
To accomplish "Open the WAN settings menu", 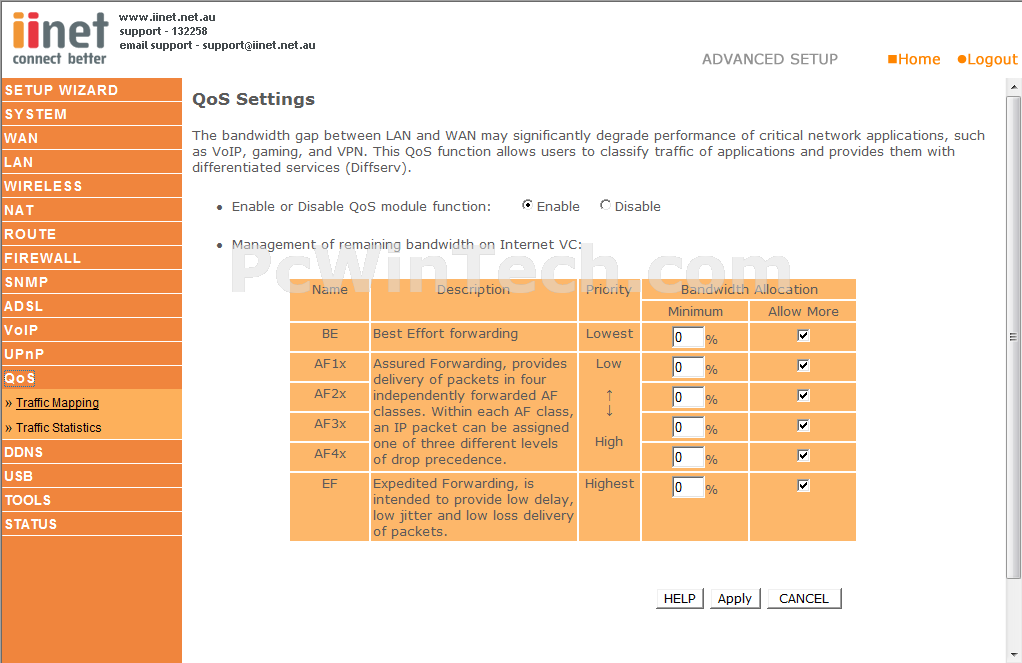I will click(91, 138).
